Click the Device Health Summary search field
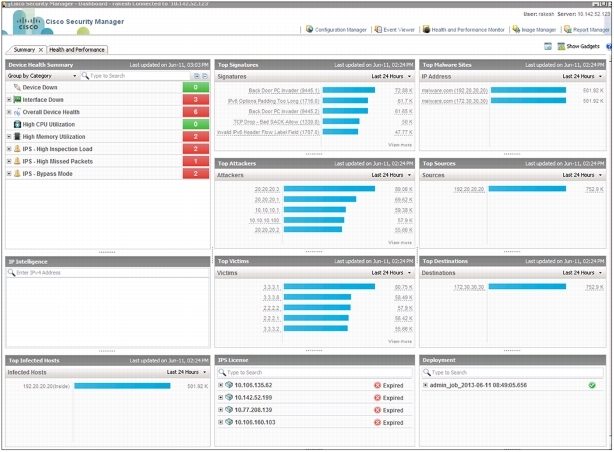The width and height of the screenshot is (614, 452). (135, 76)
